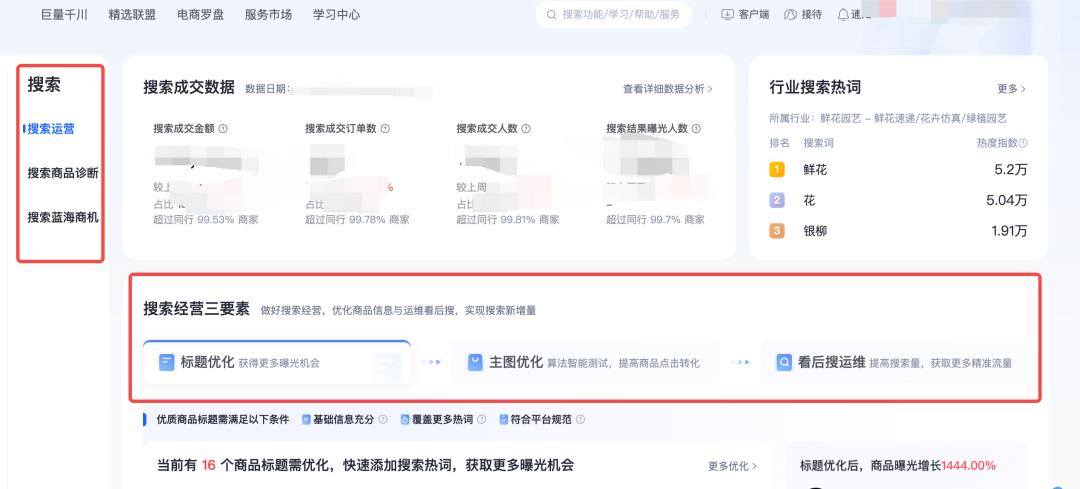Open 搜索蓝海商机 in the sidebar
This screenshot has height=489, width=1080.
point(63,218)
